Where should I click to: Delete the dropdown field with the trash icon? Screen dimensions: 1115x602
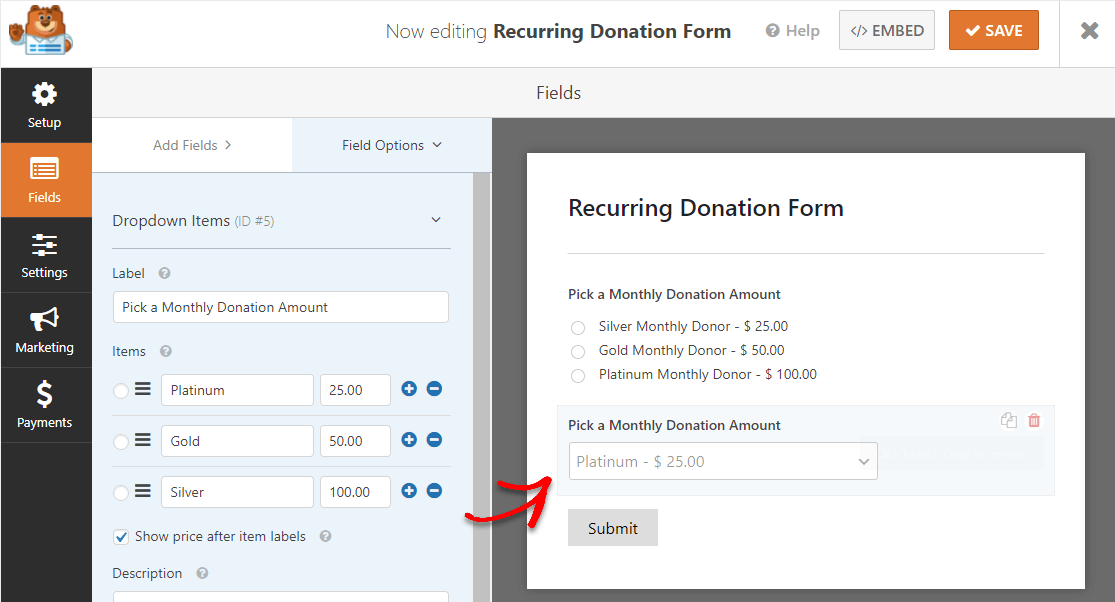coord(1034,420)
